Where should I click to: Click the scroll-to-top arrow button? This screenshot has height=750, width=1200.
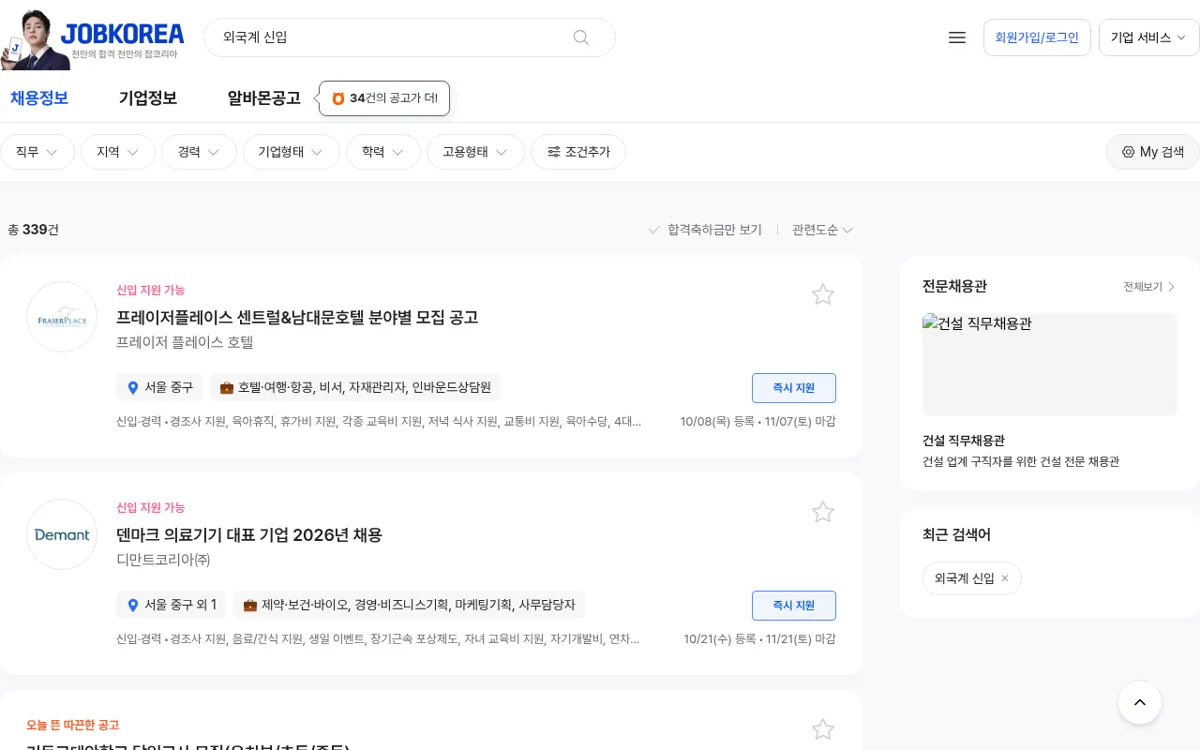point(1140,703)
